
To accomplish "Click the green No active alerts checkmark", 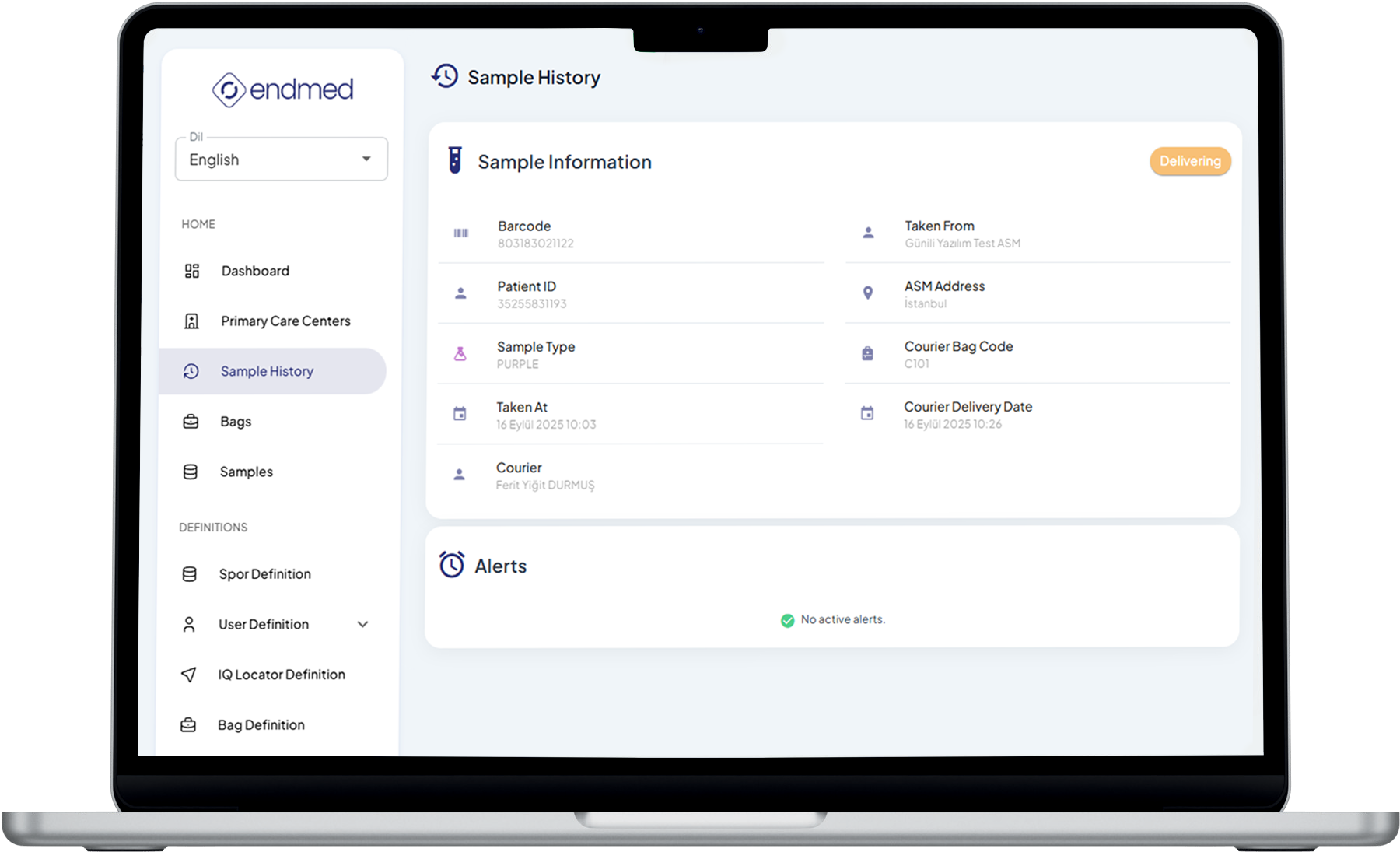I will pyautogui.click(x=787, y=620).
